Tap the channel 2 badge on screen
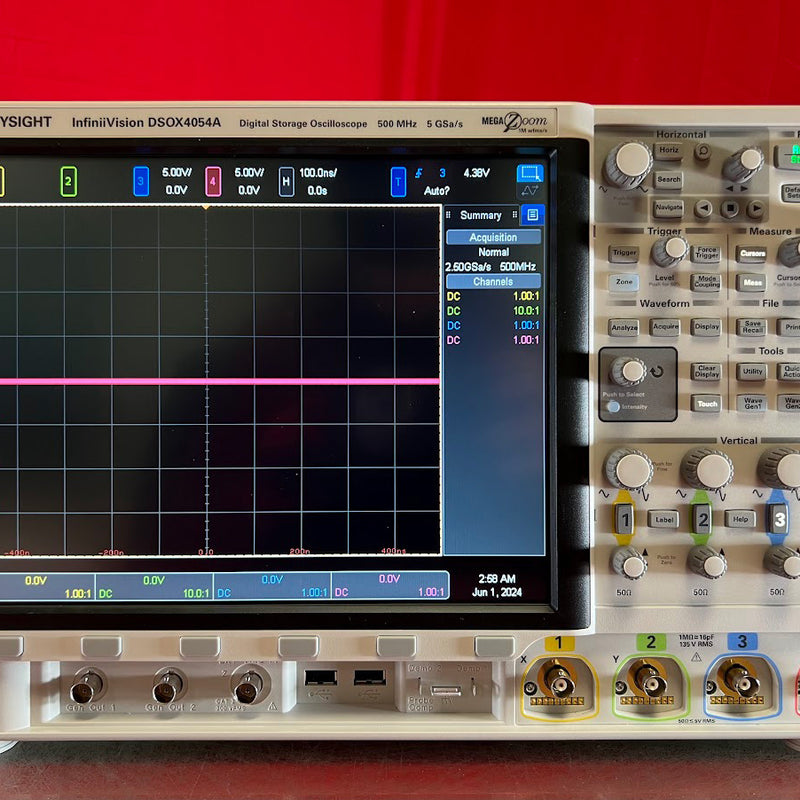Screen dimensions: 800x800 pos(68,182)
